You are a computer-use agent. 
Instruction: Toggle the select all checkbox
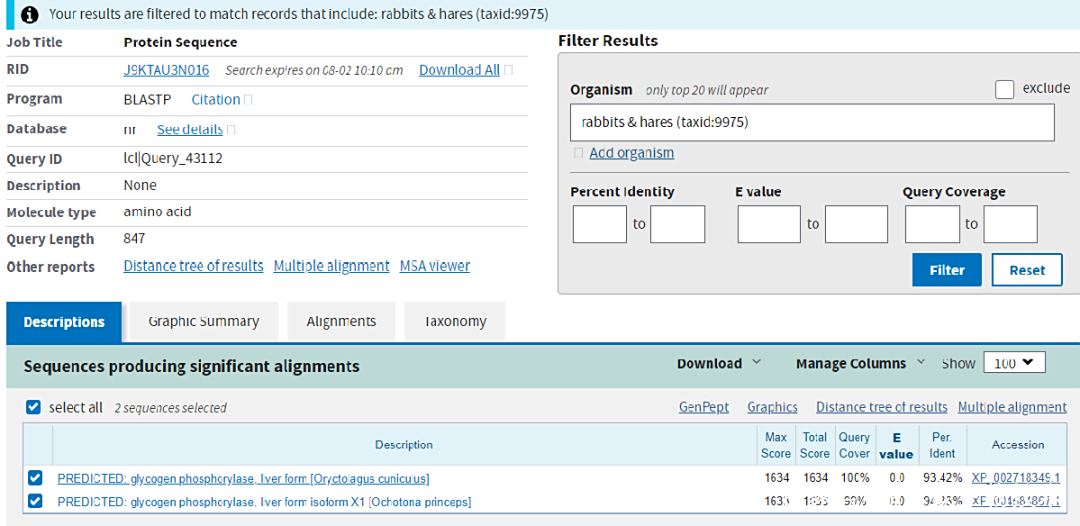[34, 407]
